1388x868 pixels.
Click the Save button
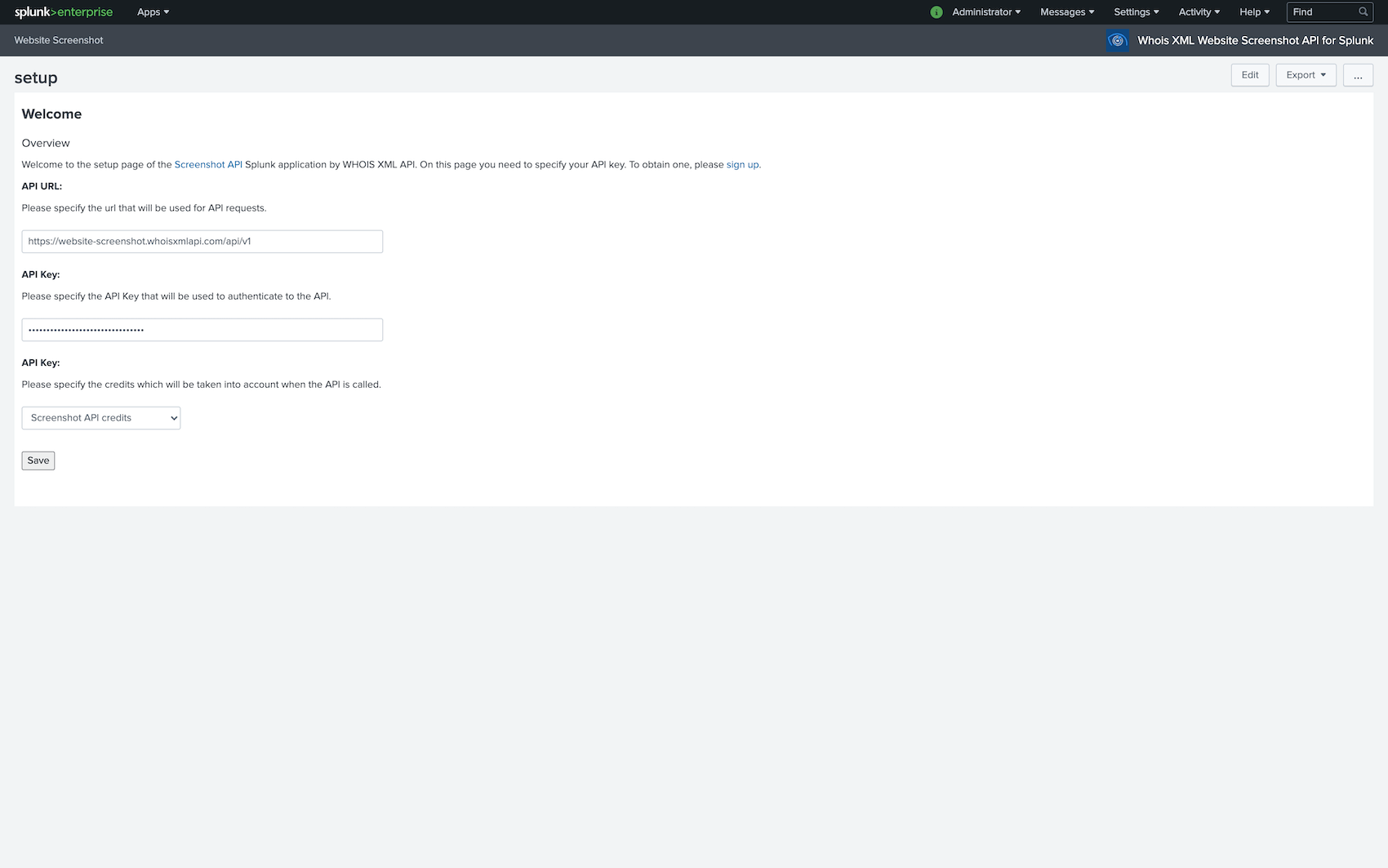point(38,461)
